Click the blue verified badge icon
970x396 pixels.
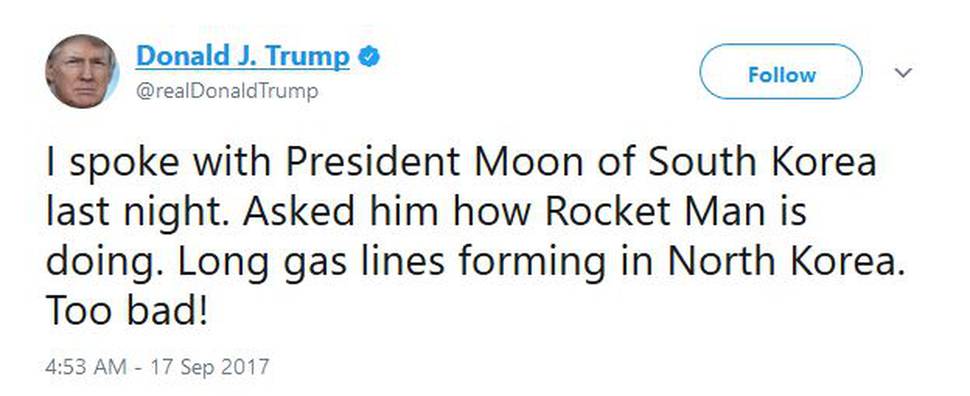tap(369, 57)
